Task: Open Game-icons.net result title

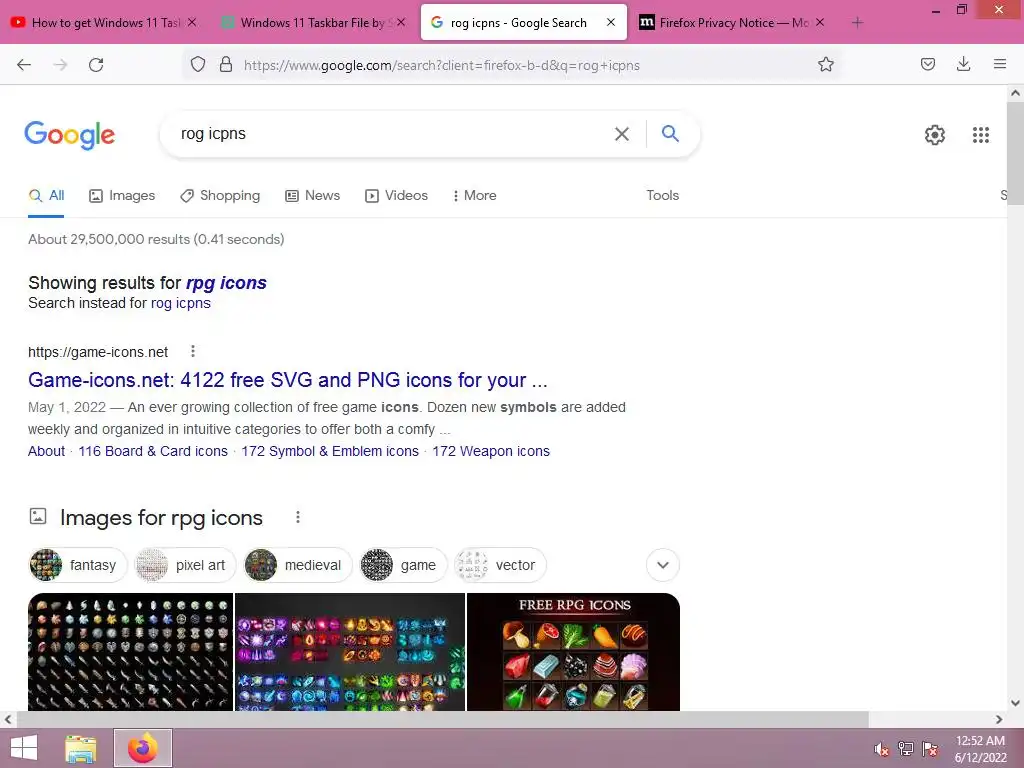Action: pyautogui.click(x=287, y=379)
